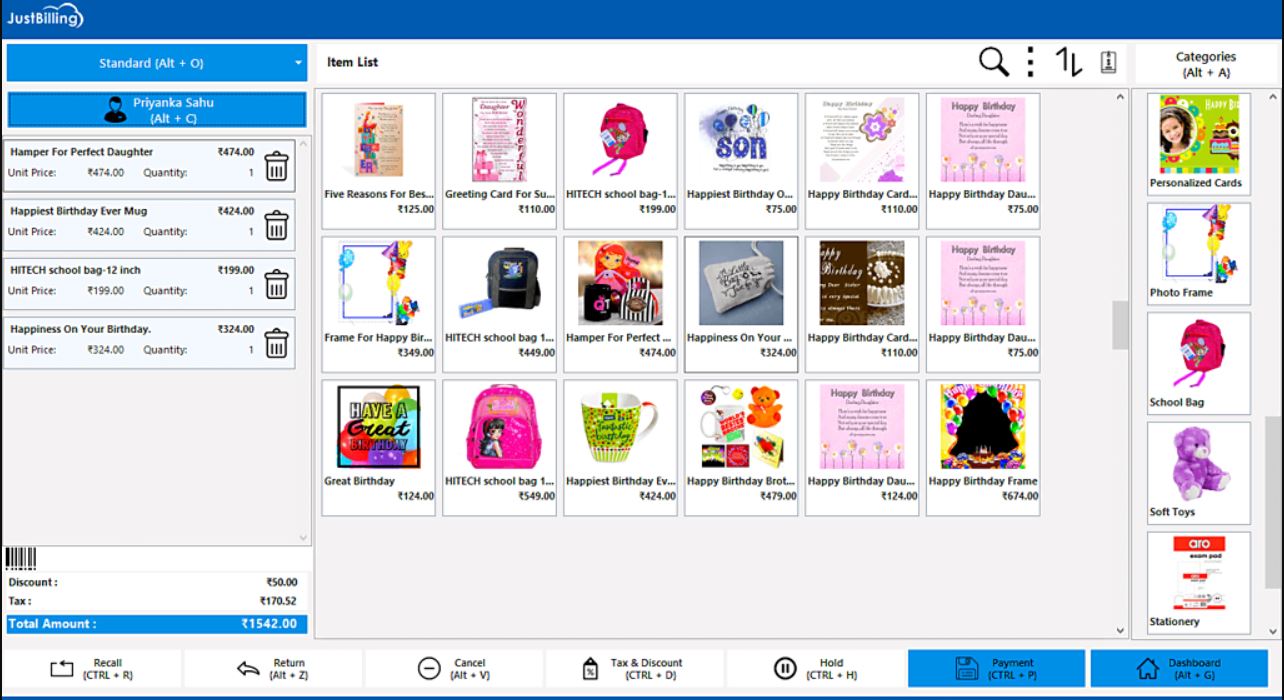Add Great Birthday item thumbnail to cart
Viewport: 1284px width, 700px height.
click(x=378, y=427)
